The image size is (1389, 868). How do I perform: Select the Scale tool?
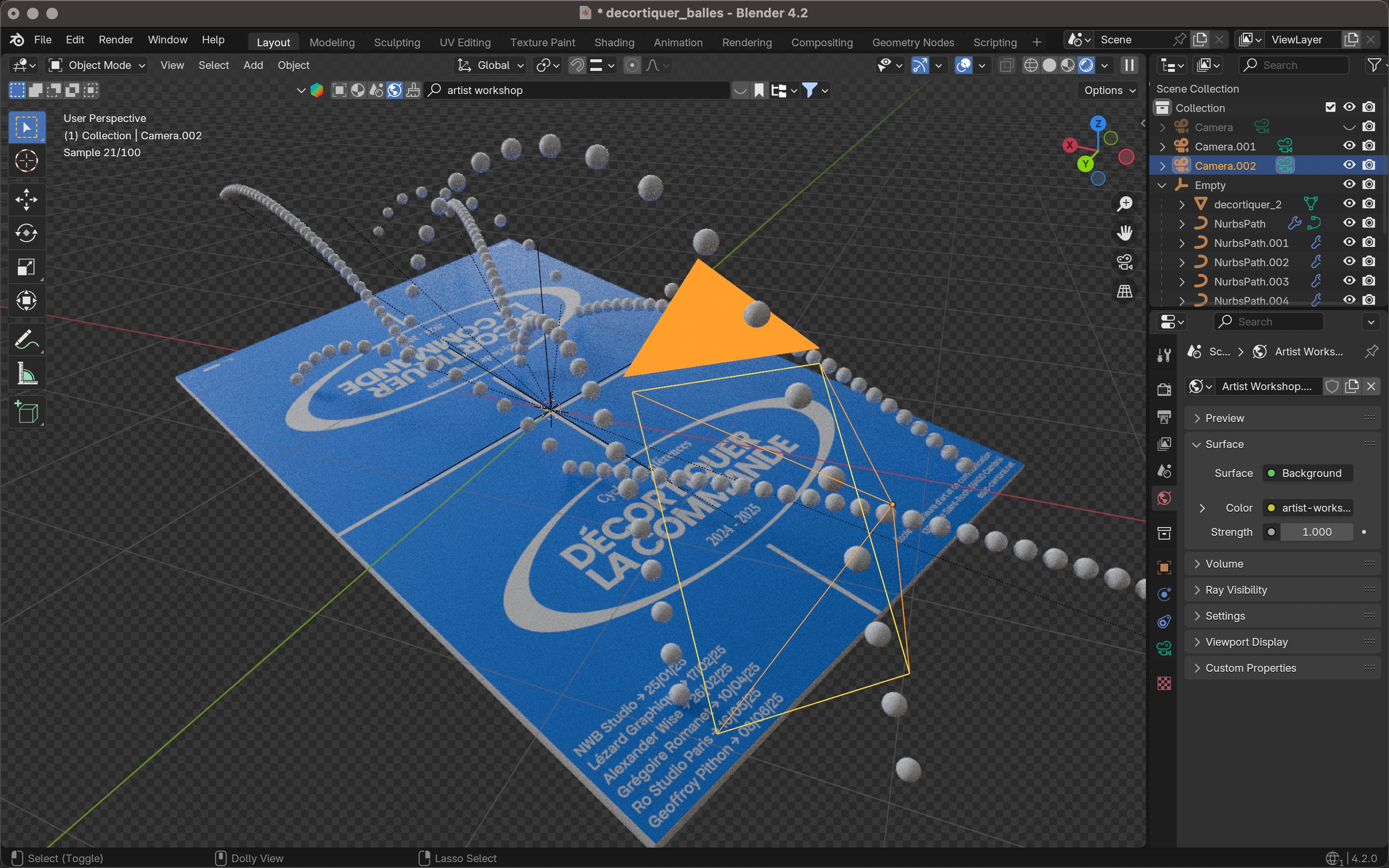point(27,267)
